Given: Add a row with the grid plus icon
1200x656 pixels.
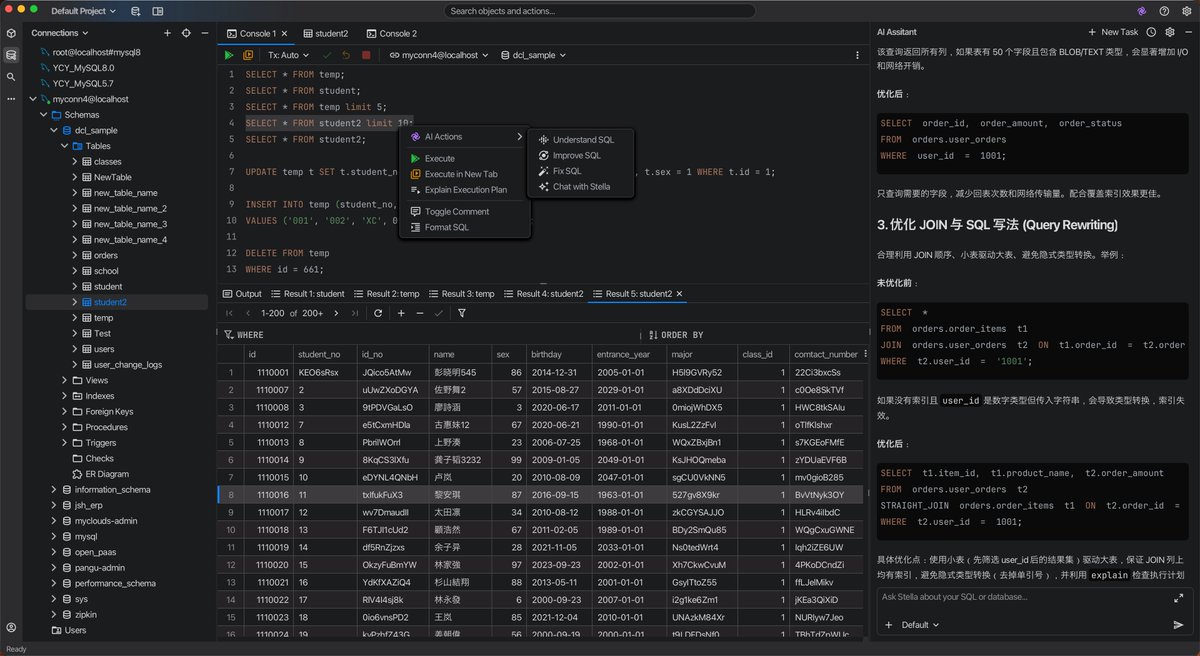Looking at the screenshot, I should pyautogui.click(x=401, y=313).
